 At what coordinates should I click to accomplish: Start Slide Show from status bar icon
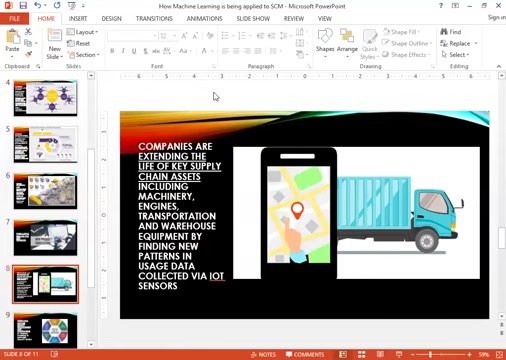click(x=399, y=354)
